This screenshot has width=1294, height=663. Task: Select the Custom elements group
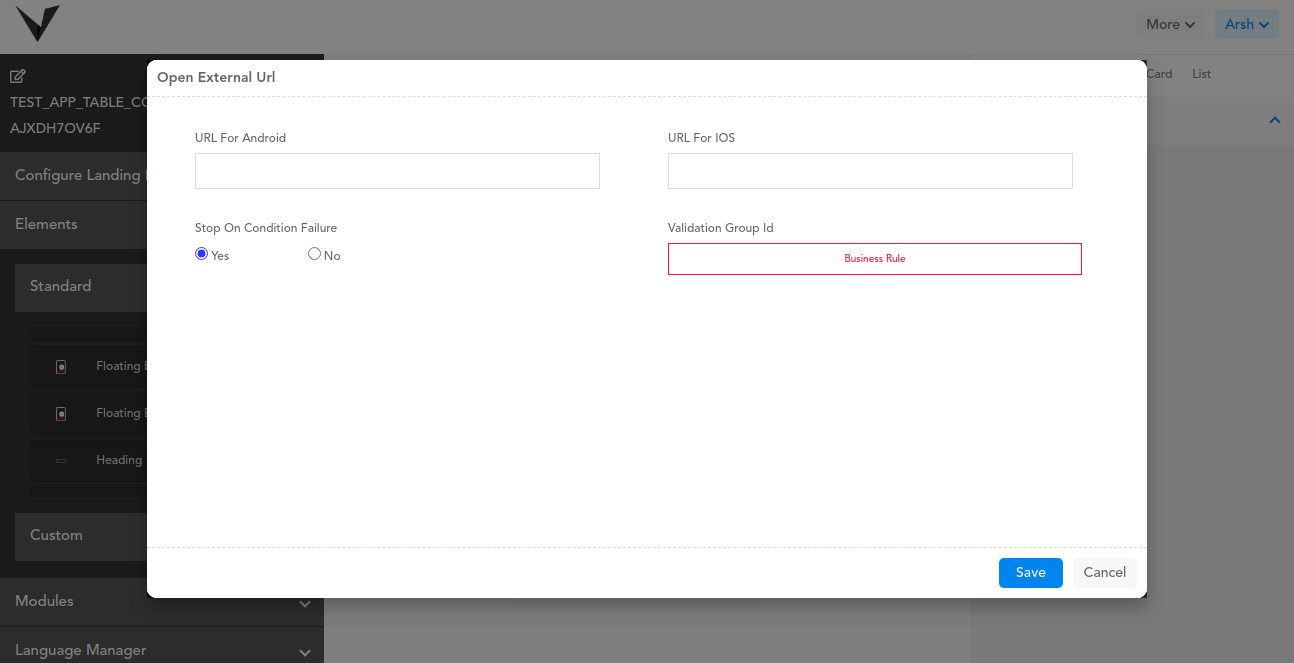pyautogui.click(x=81, y=537)
